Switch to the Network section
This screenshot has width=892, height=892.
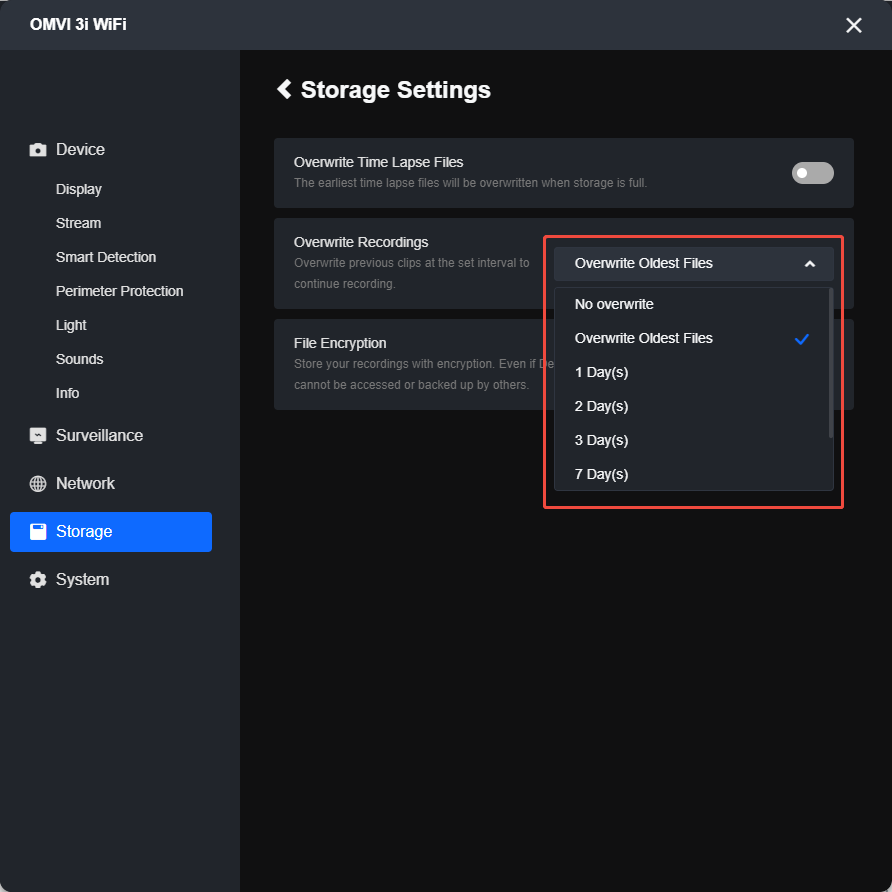pyautogui.click(x=85, y=484)
